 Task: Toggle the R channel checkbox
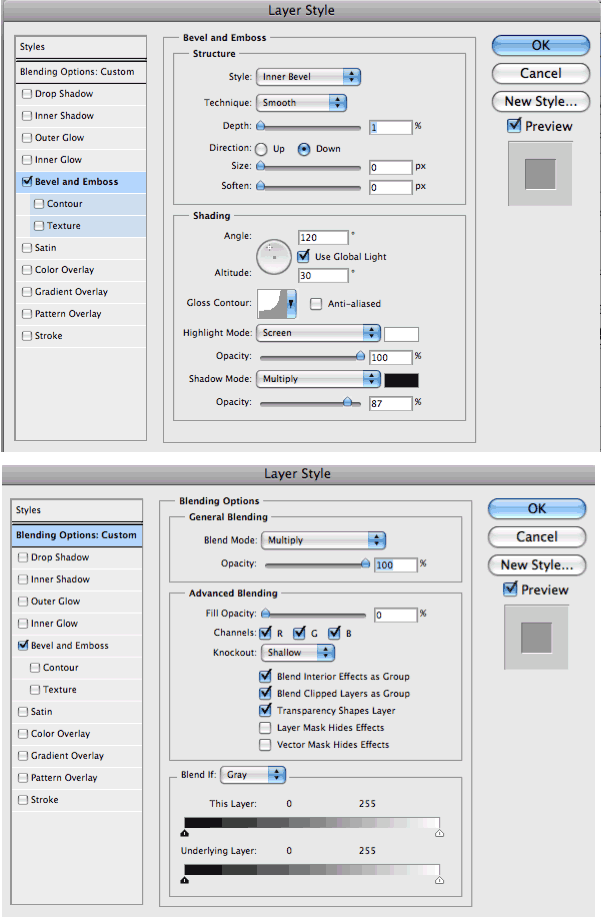click(x=265, y=633)
